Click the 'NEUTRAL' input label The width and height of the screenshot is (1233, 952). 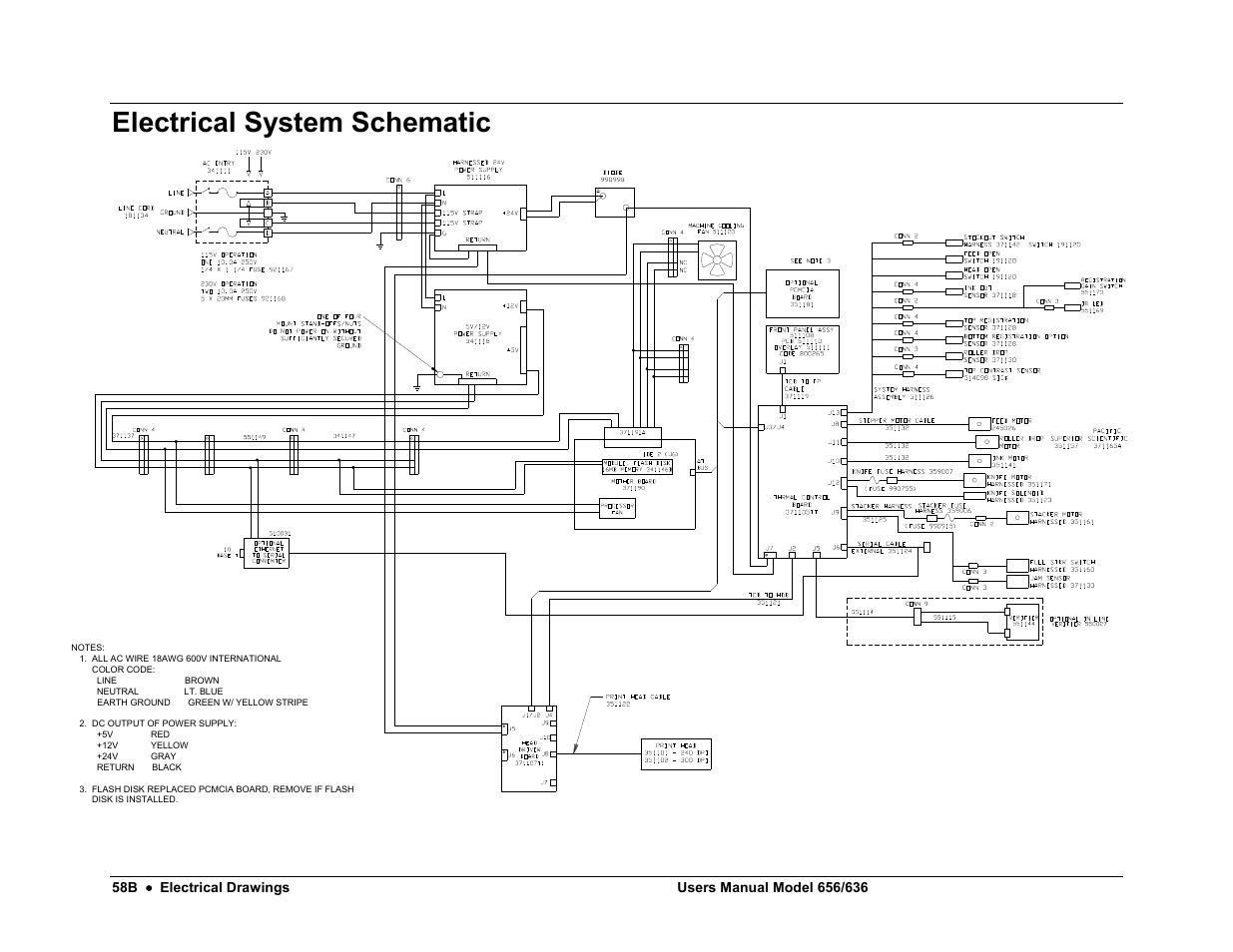coord(171,232)
